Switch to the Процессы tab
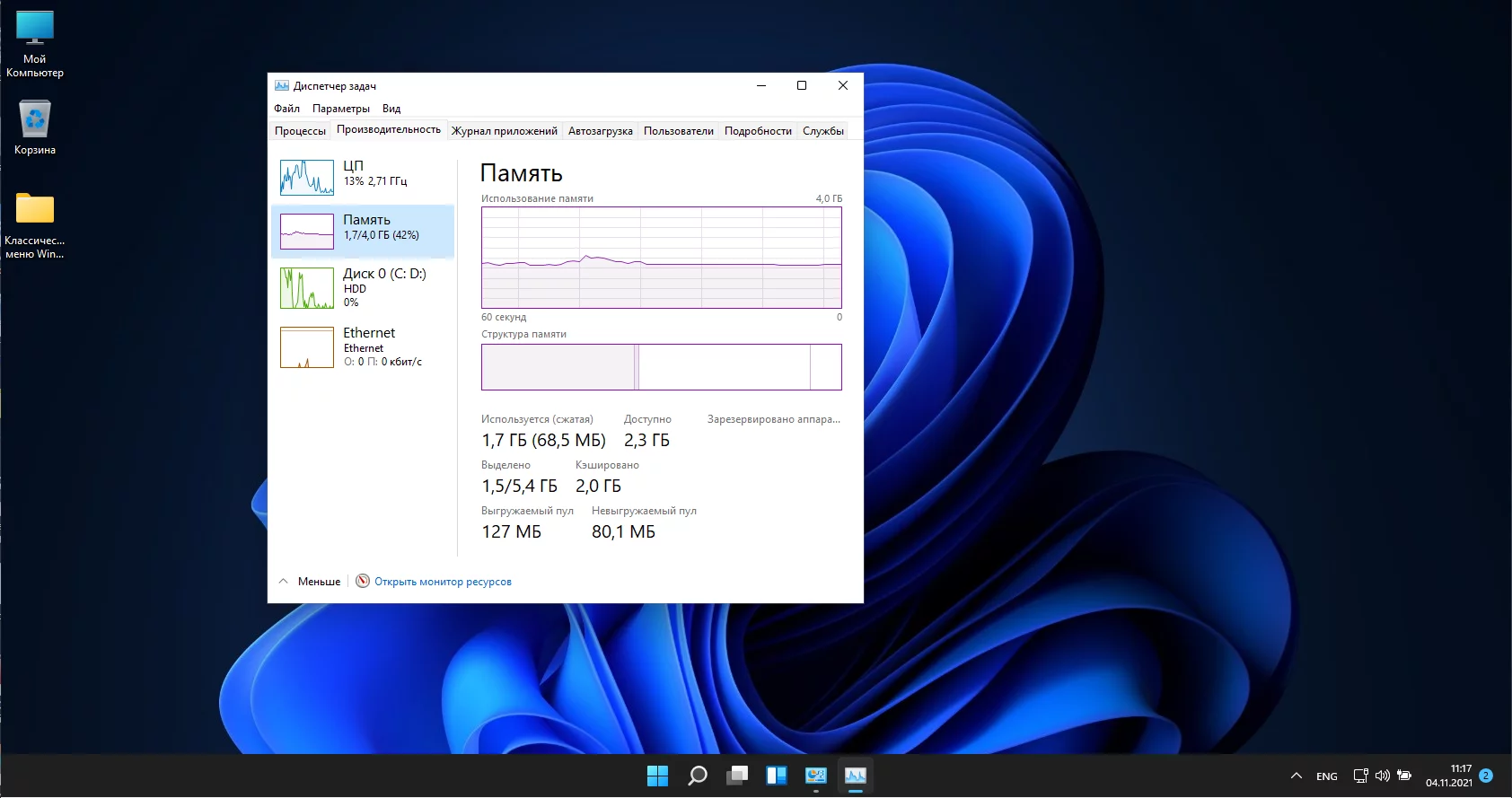Viewport: 1512px width, 798px height. 300,131
